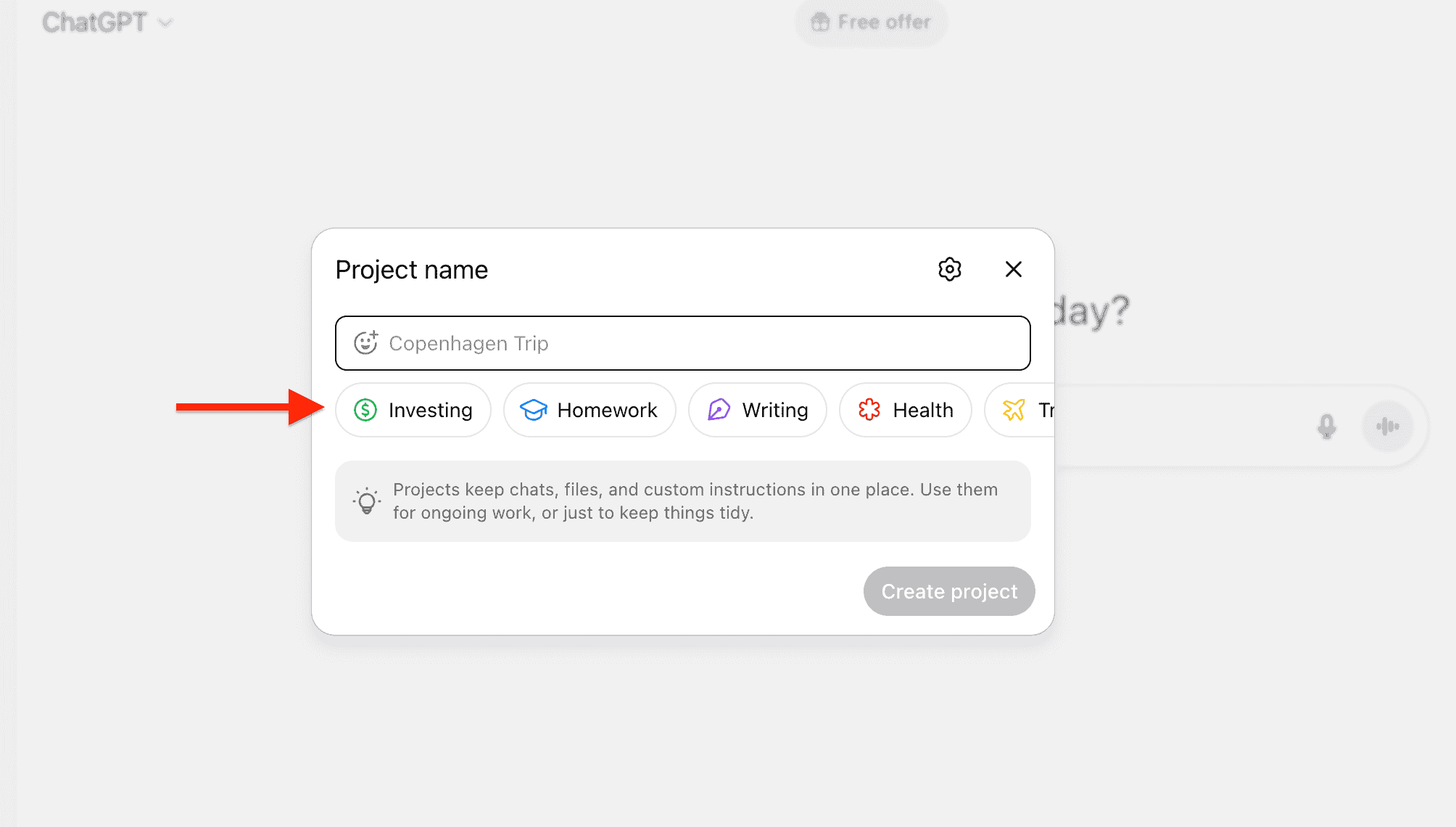Start voice mode with waveform icon
This screenshot has width=1456, height=827.
click(1387, 427)
